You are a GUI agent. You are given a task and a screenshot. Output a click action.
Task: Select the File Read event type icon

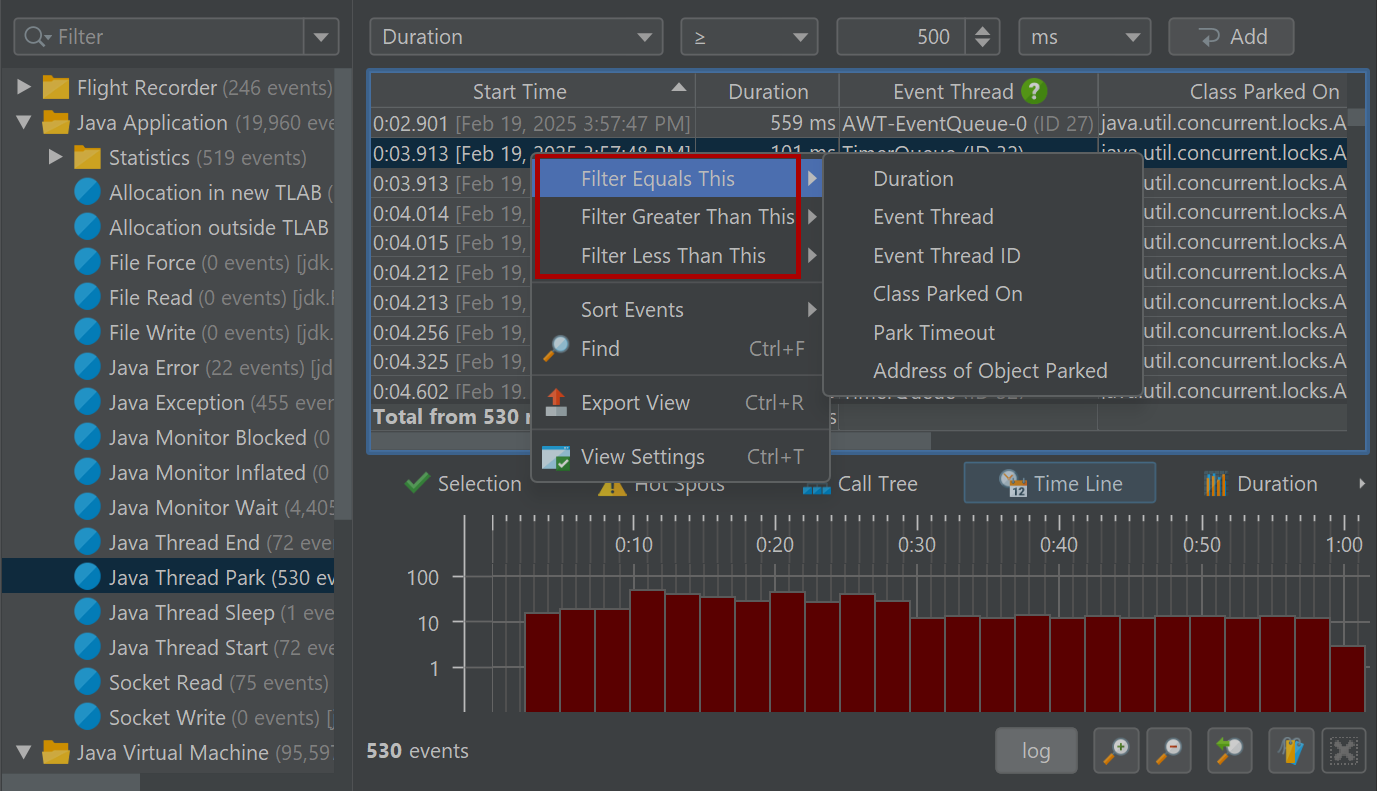(89, 298)
